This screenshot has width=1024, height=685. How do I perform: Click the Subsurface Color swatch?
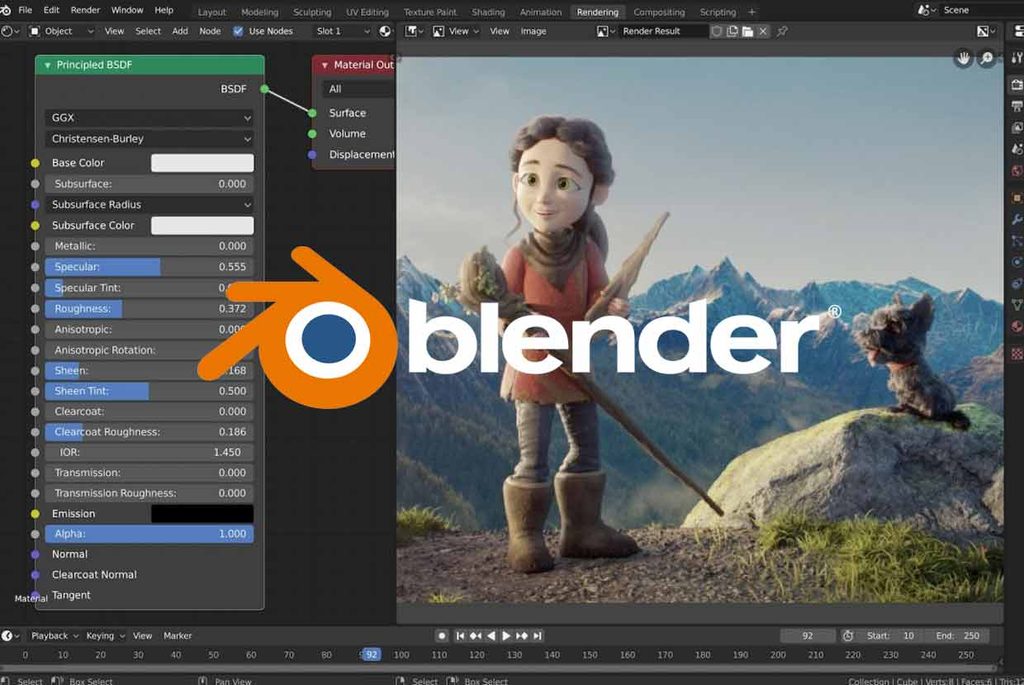[202, 225]
